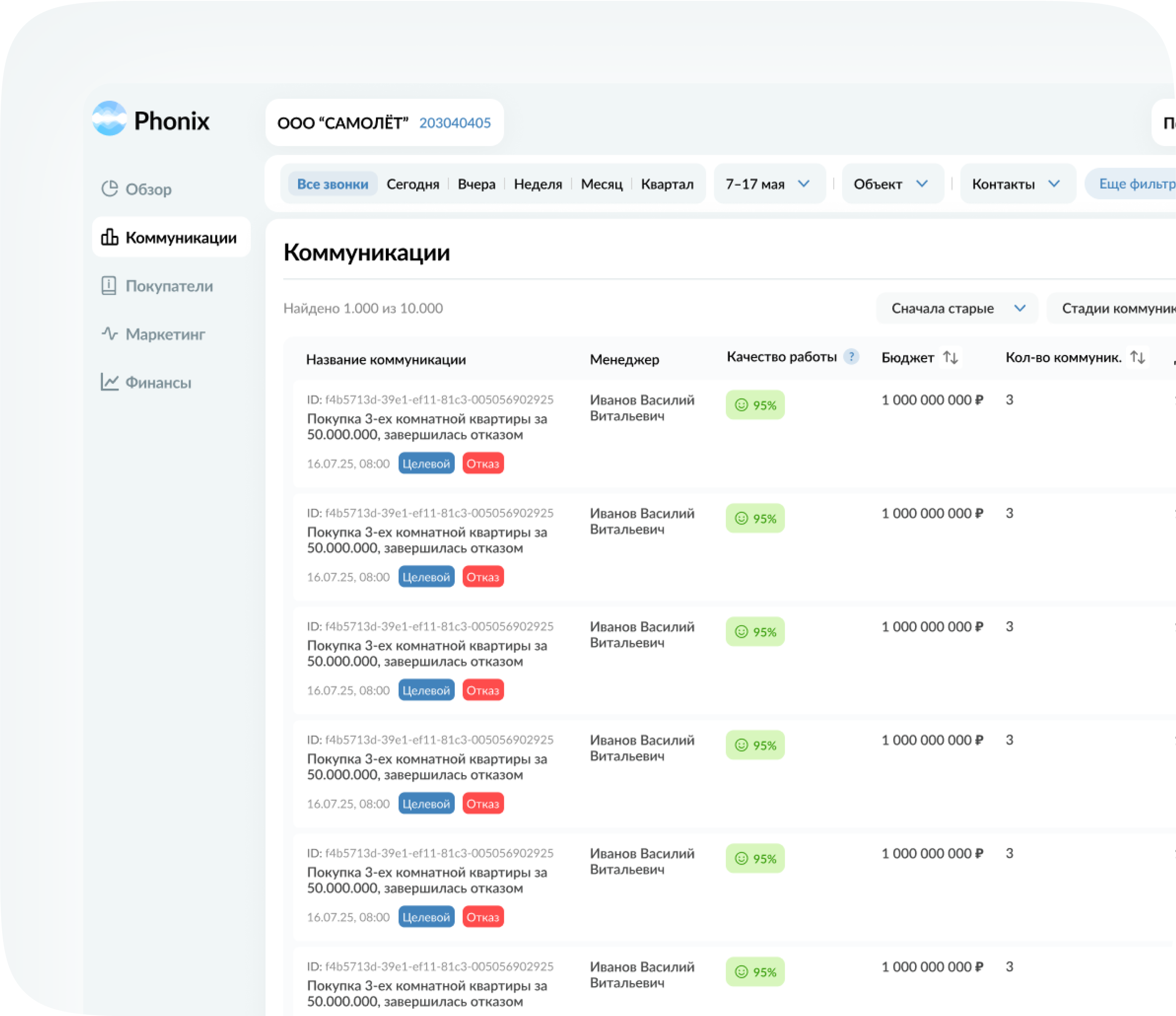1176x1016 pixels.
Task: Click the smiley 95% quality badge in first row
Action: click(755, 405)
